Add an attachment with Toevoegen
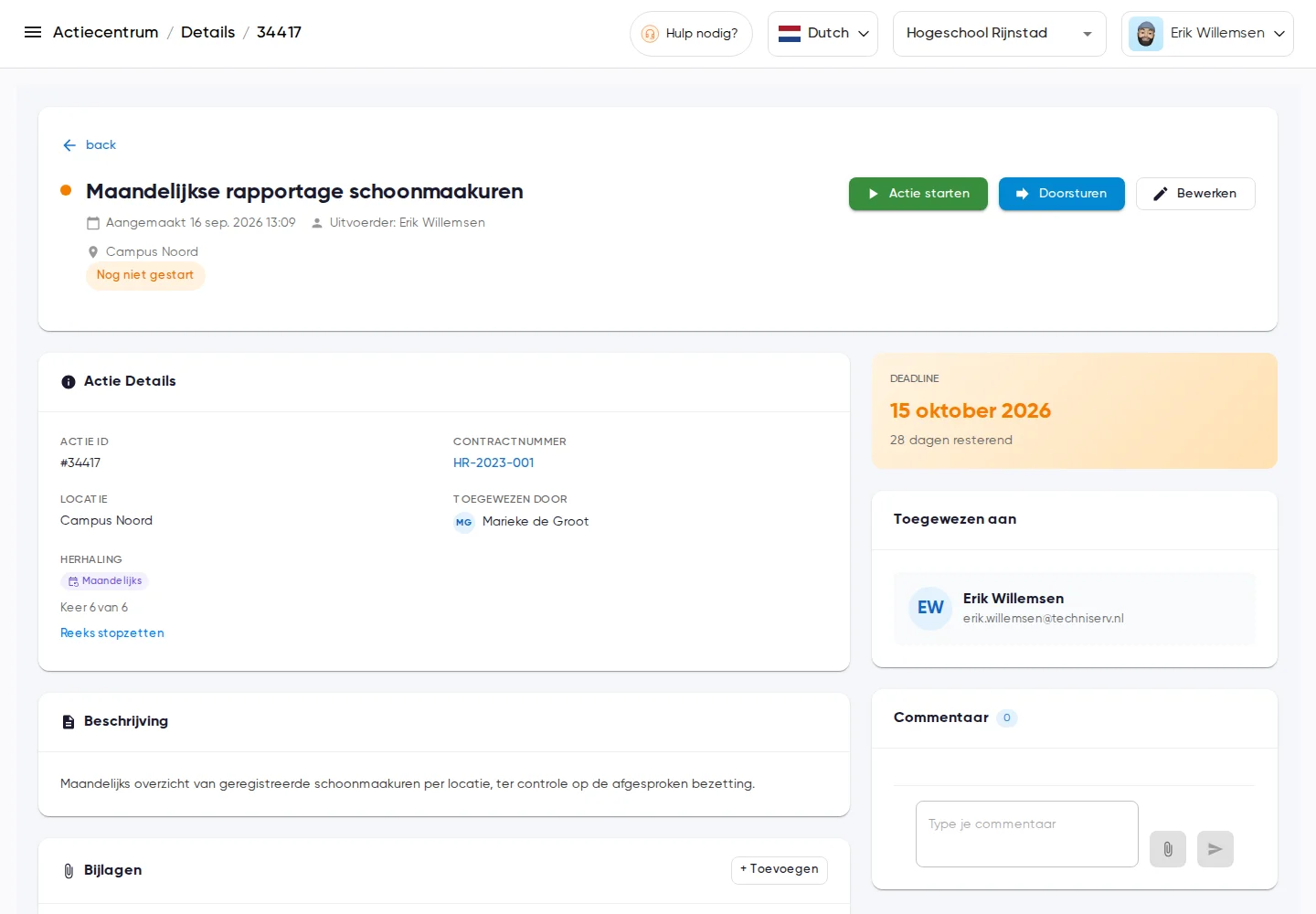This screenshot has width=1316, height=914. coord(780,870)
